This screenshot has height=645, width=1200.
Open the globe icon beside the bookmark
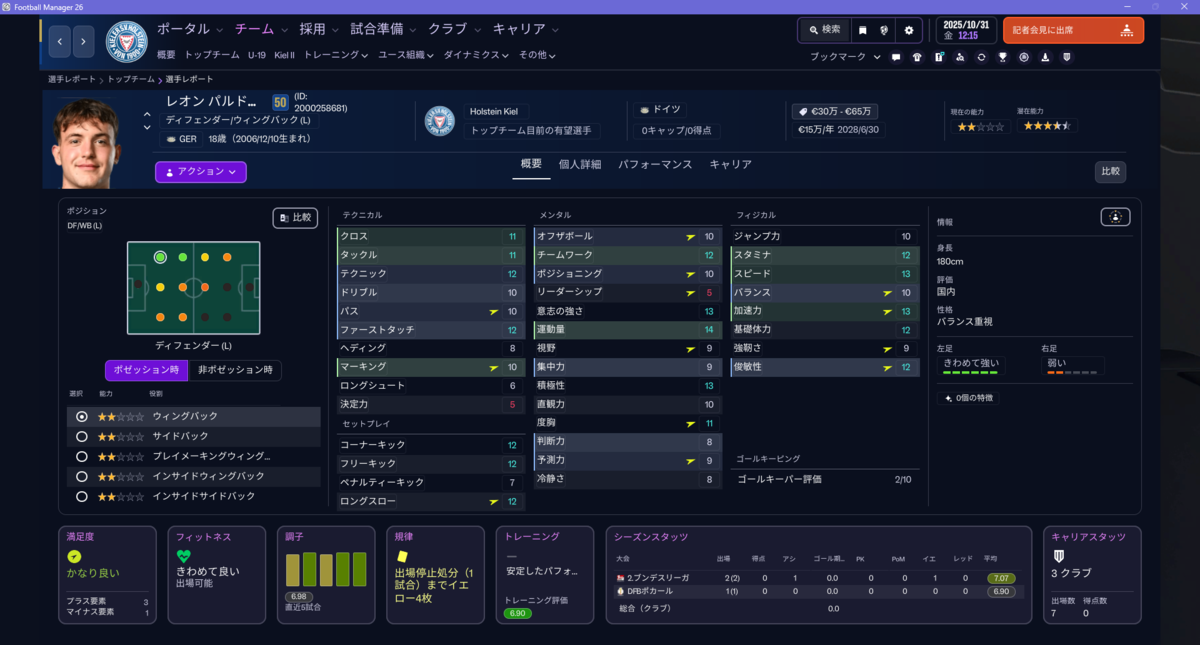click(x=885, y=31)
